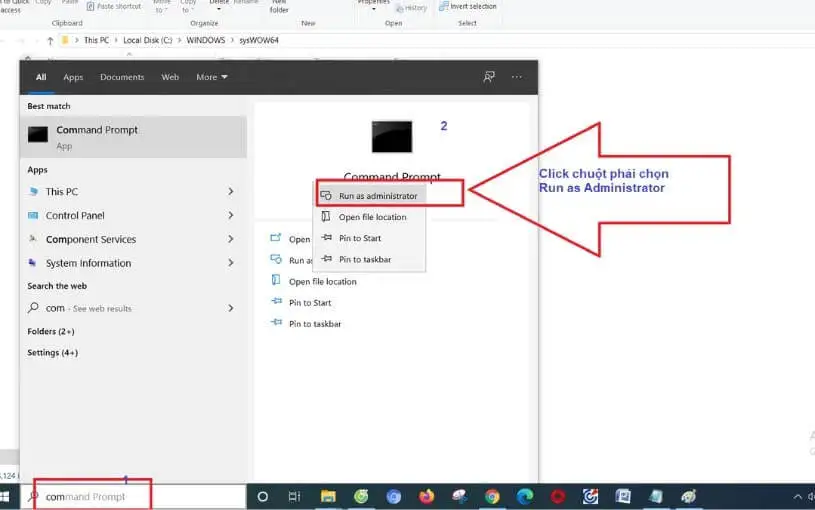Click Open file location in preview pane
The image size is (815, 510).
(x=313, y=281)
